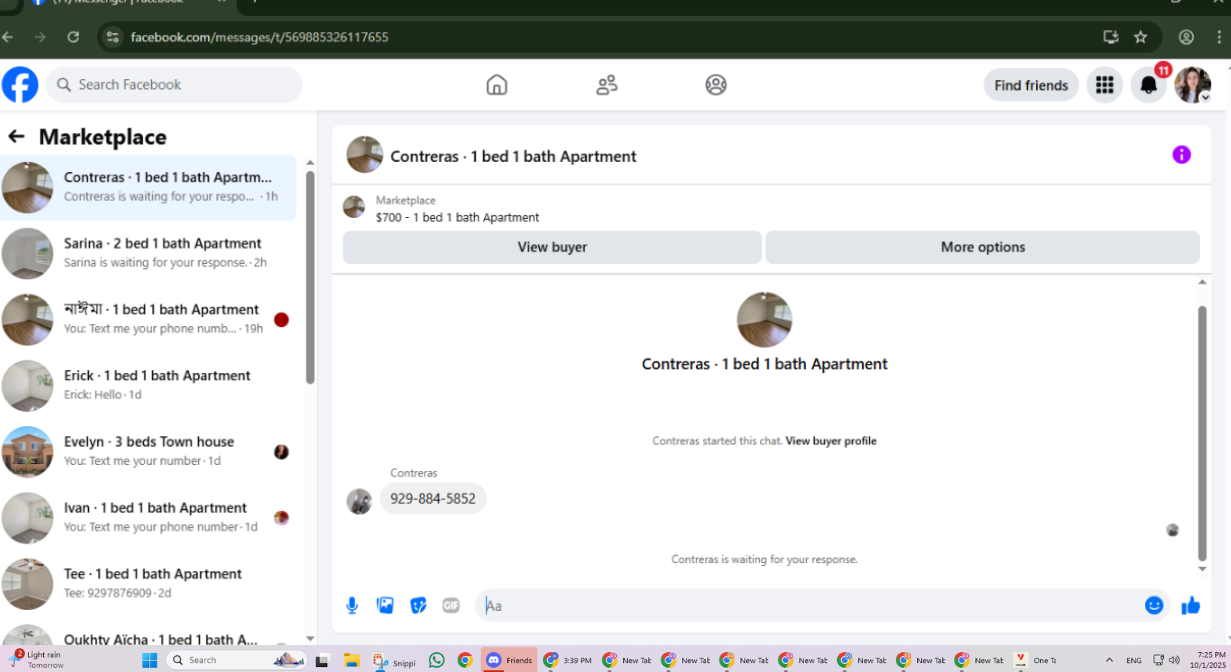The width and height of the screenshot is (1231, 672).
Task: Open conversation info purple icon
Action: click(1182, 155)
